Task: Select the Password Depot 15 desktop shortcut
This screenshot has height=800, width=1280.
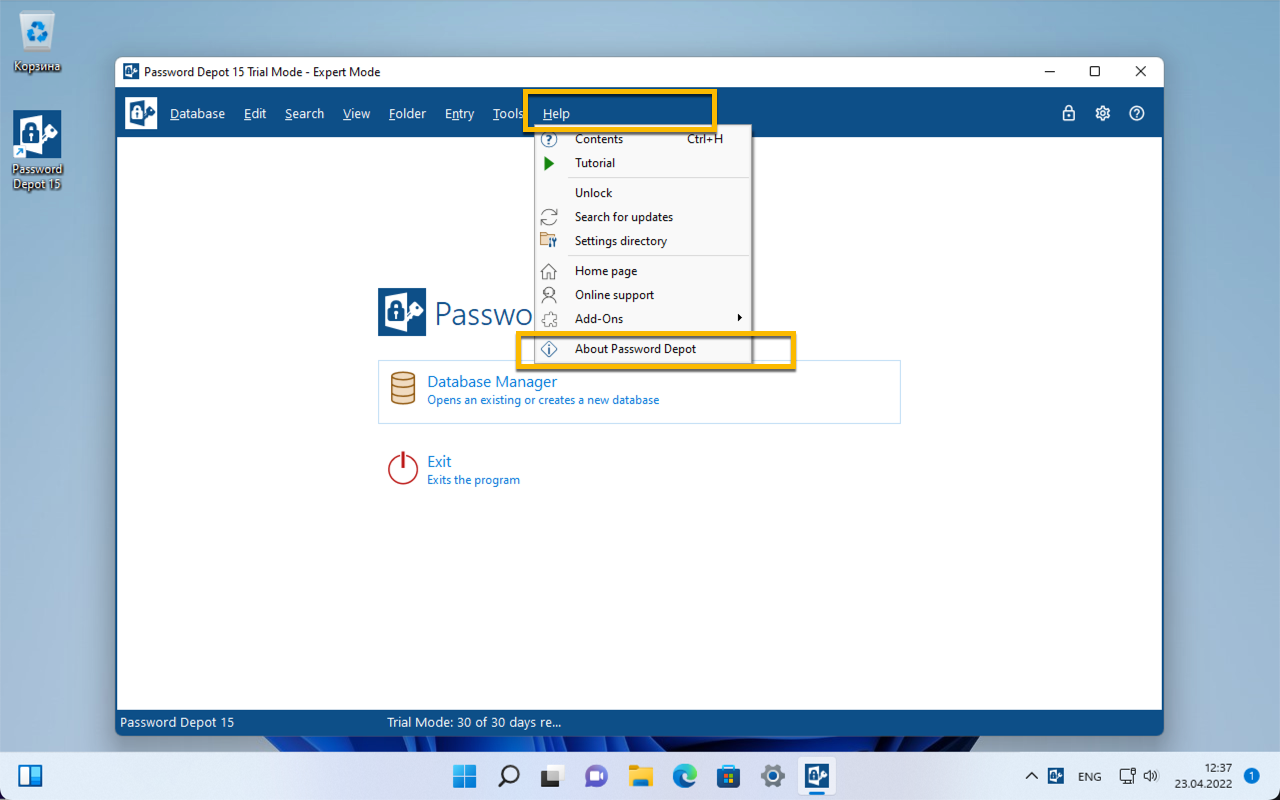Action: tap(37, 150)
